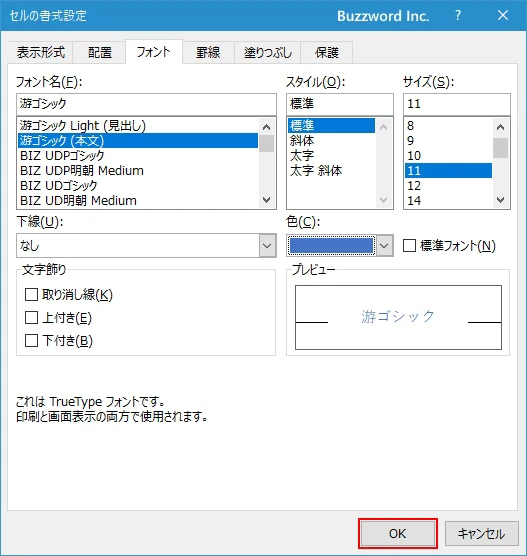This screenshot has height=556, width=527.
Task: Select 斜体 style
Action: 331,140
